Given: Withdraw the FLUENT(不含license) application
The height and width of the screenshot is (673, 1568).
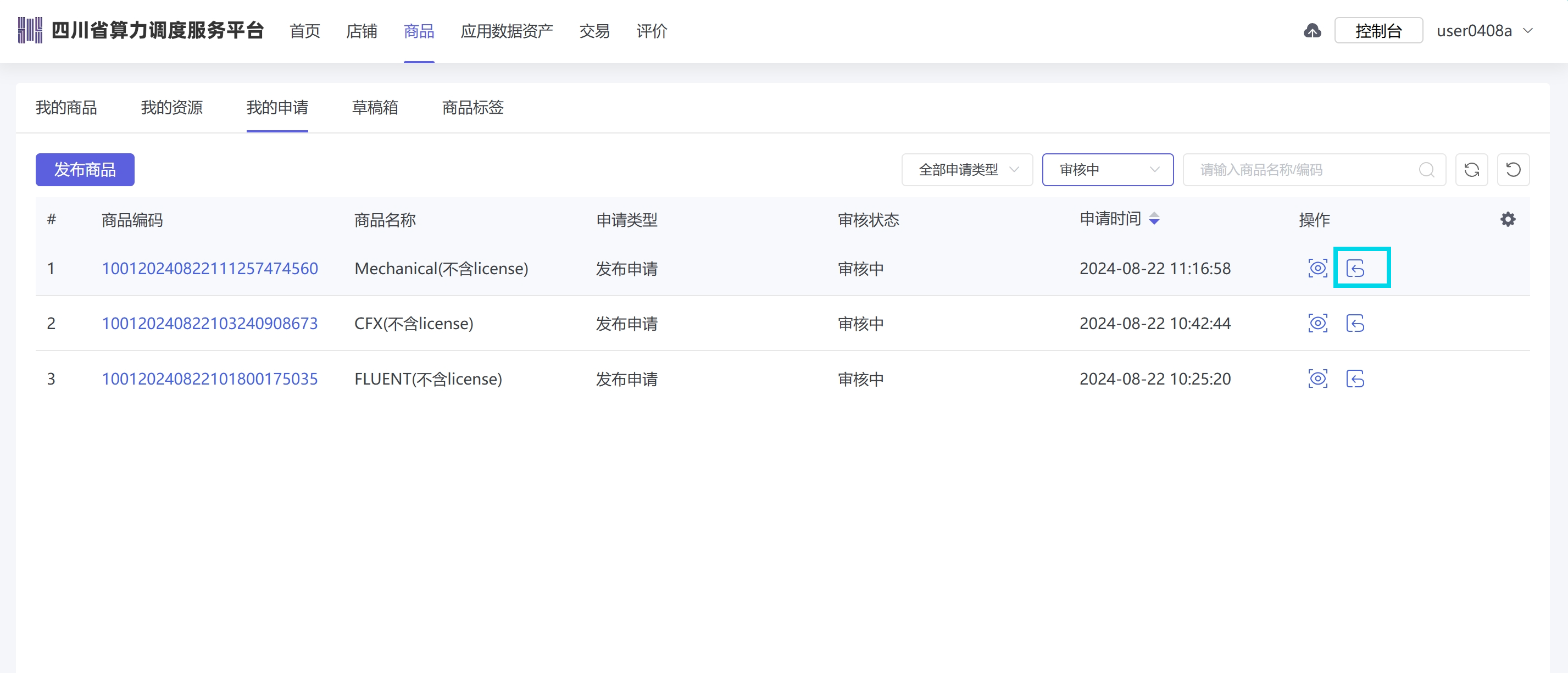Looking at the screenshot, I should (1355, 379).
